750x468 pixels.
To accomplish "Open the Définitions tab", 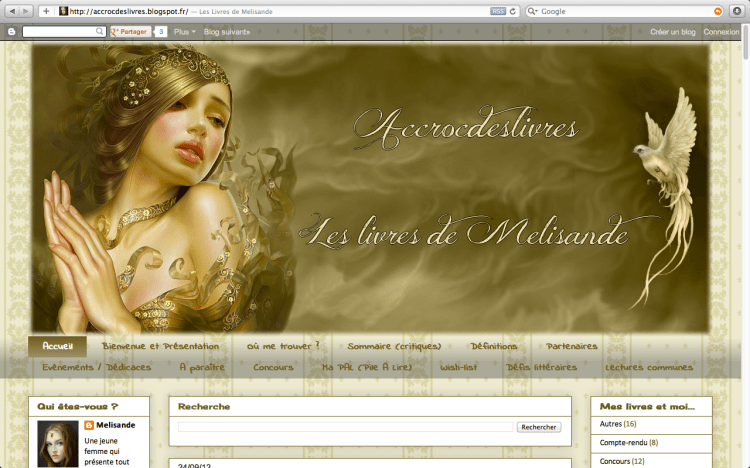I will pos(494,346).
